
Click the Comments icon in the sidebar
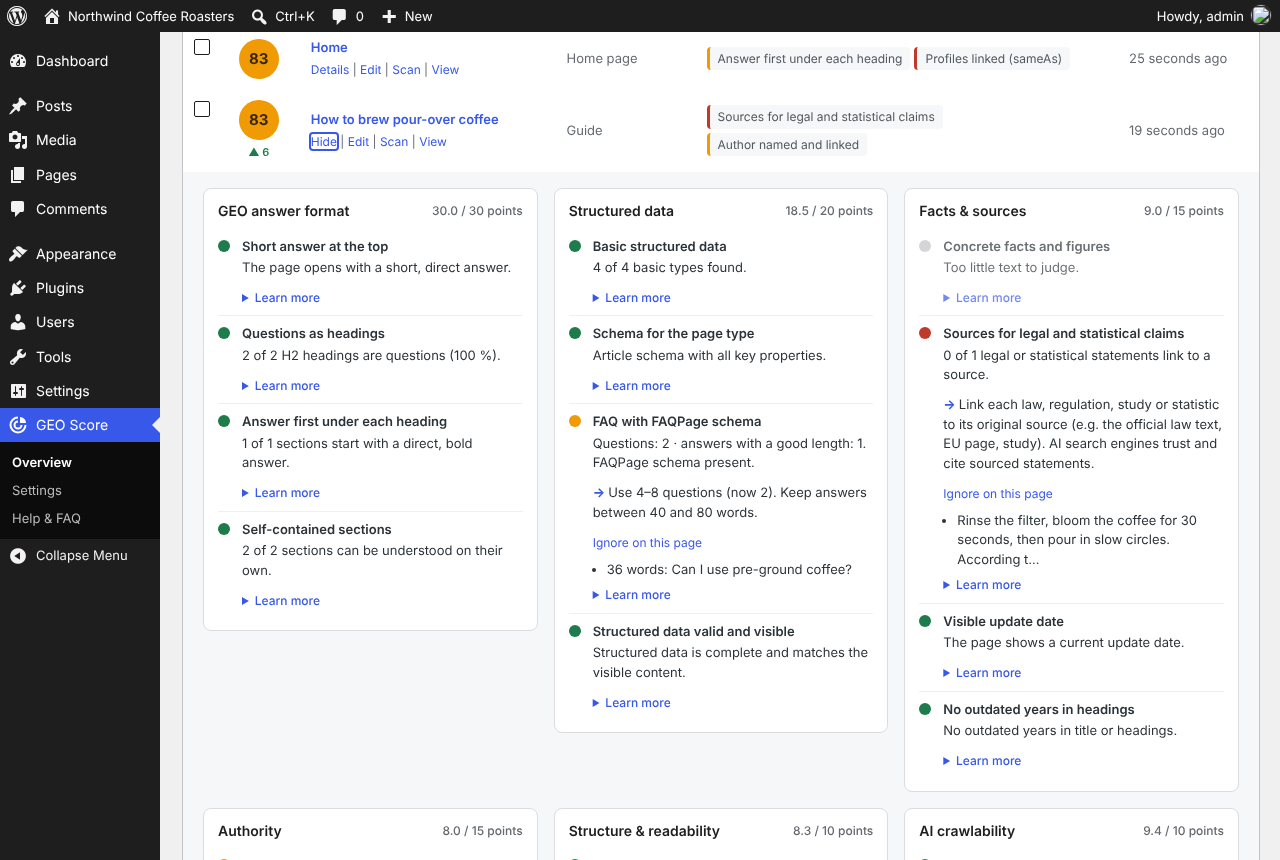point(18,209)
